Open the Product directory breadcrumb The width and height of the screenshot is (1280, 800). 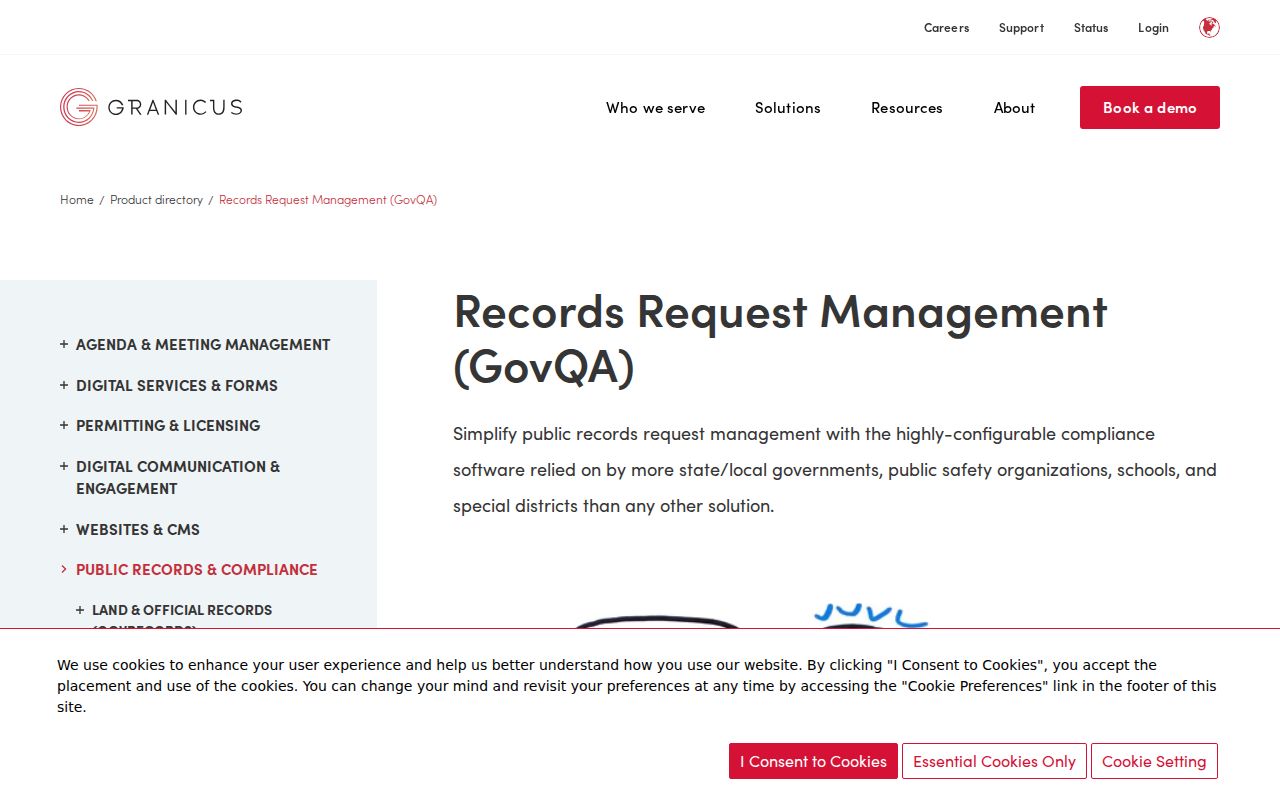pos(156,200)
